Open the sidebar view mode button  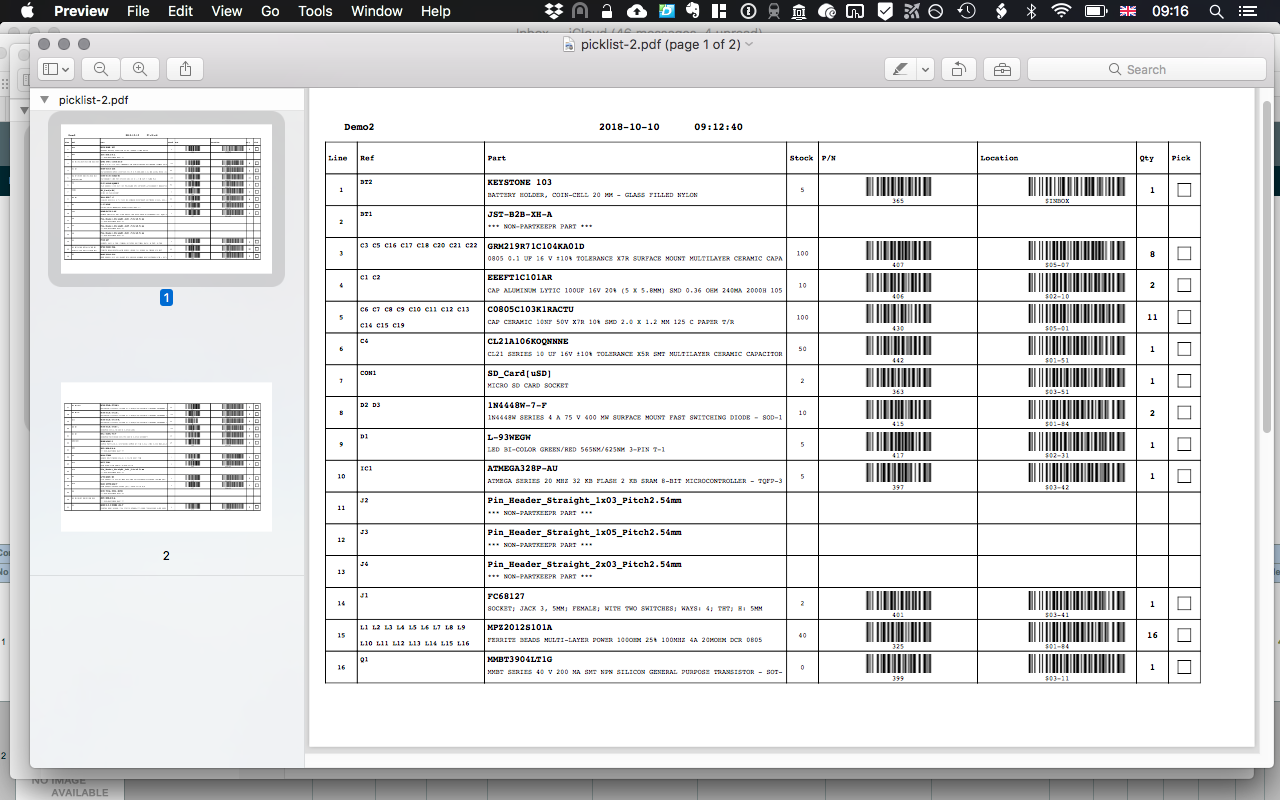[x=56, y=69]
